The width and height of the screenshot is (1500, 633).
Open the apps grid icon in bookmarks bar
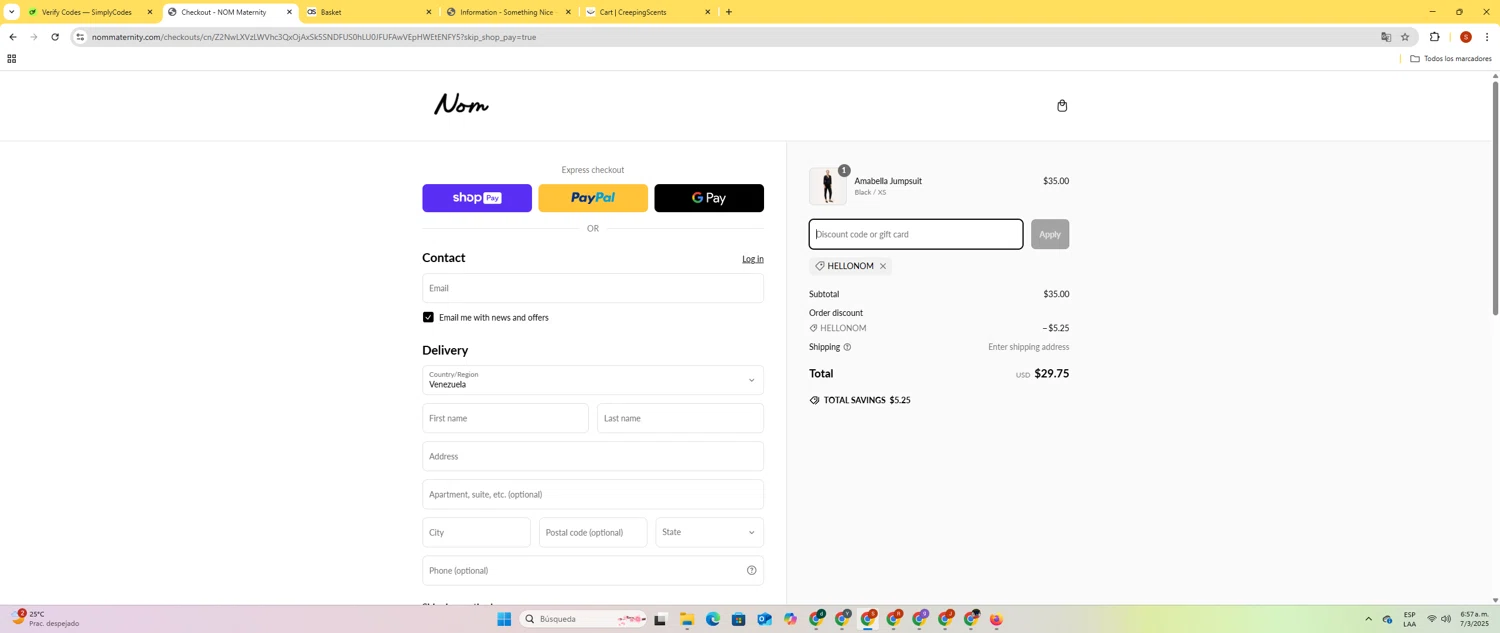point(12,59)
